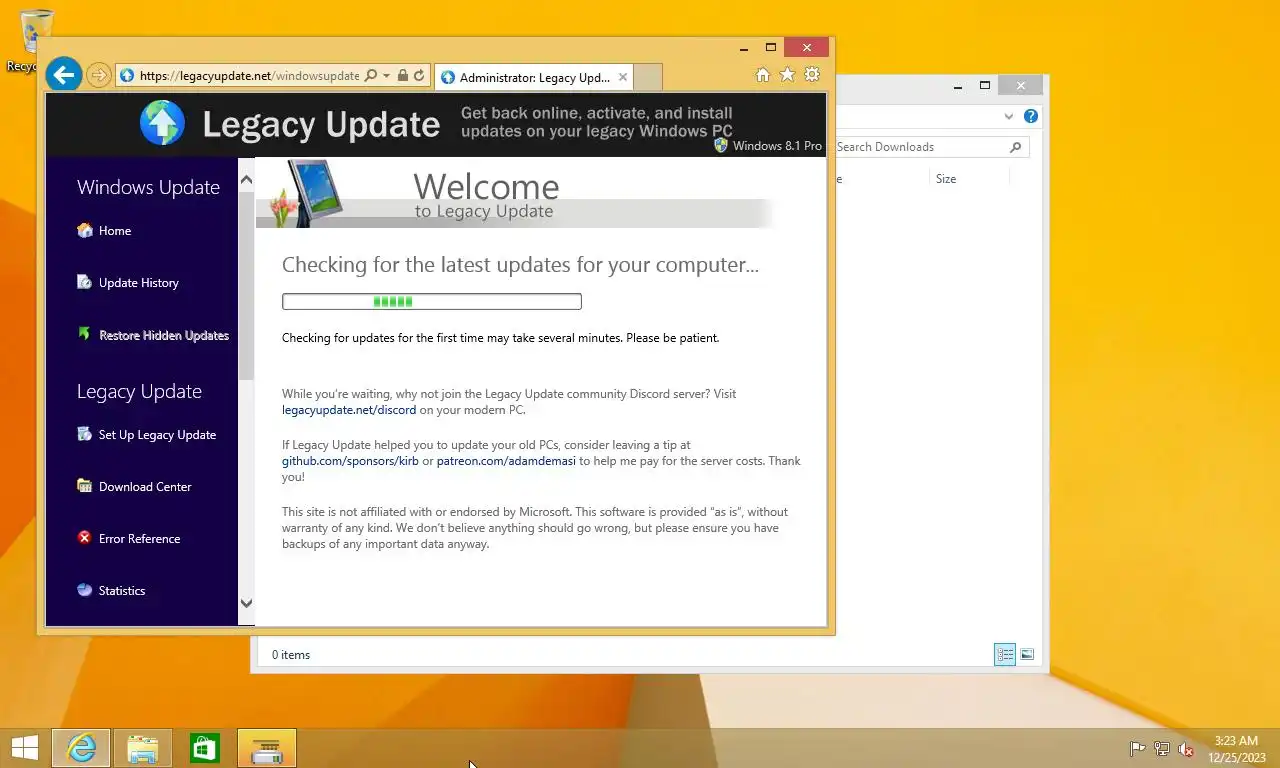The width and height of the screenshot is (1280, 768).
Task: Maximize the Downloads Explorer window
Action: (984, 86)
